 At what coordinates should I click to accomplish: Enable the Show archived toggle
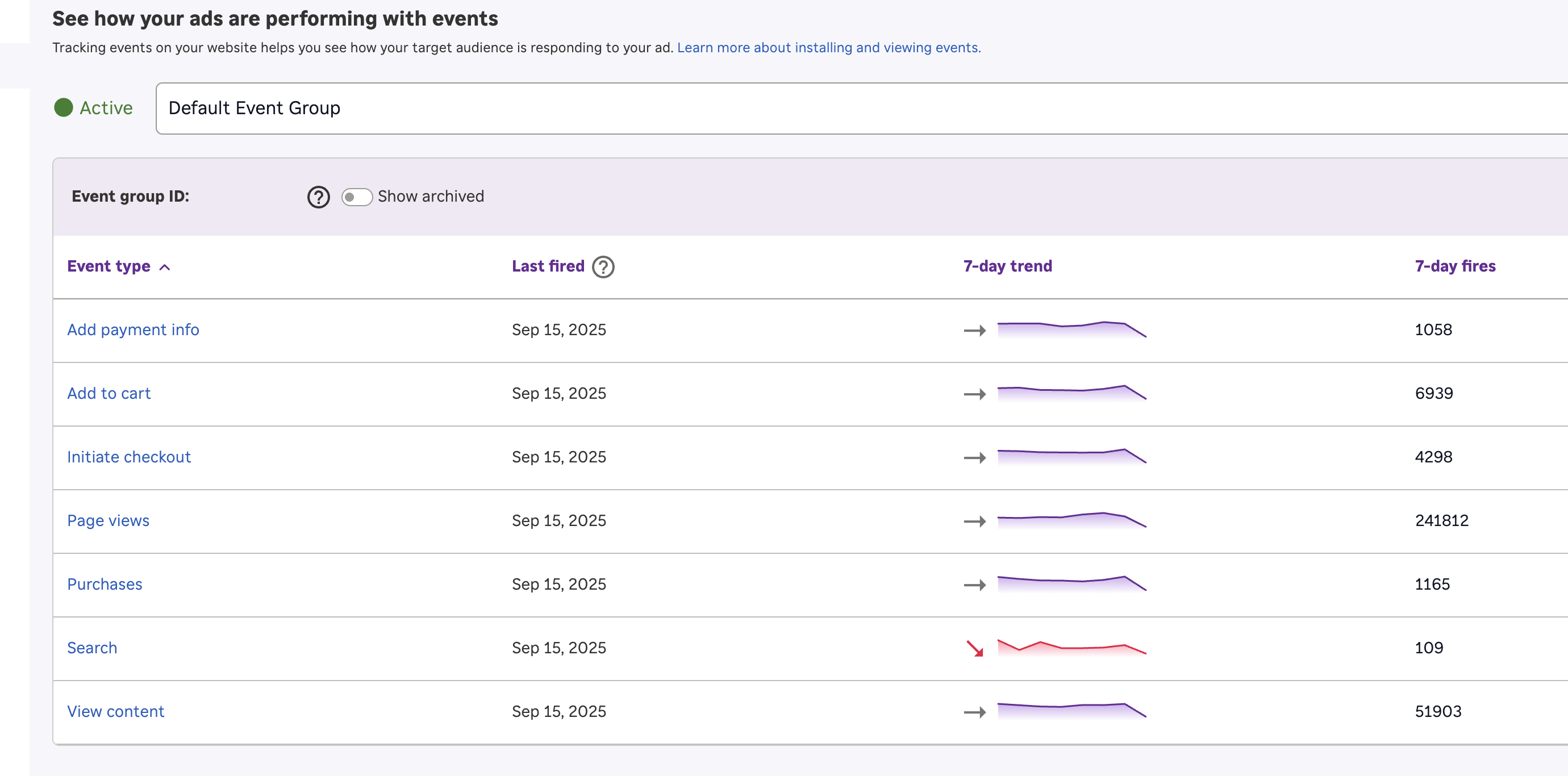tap(357, 197)
